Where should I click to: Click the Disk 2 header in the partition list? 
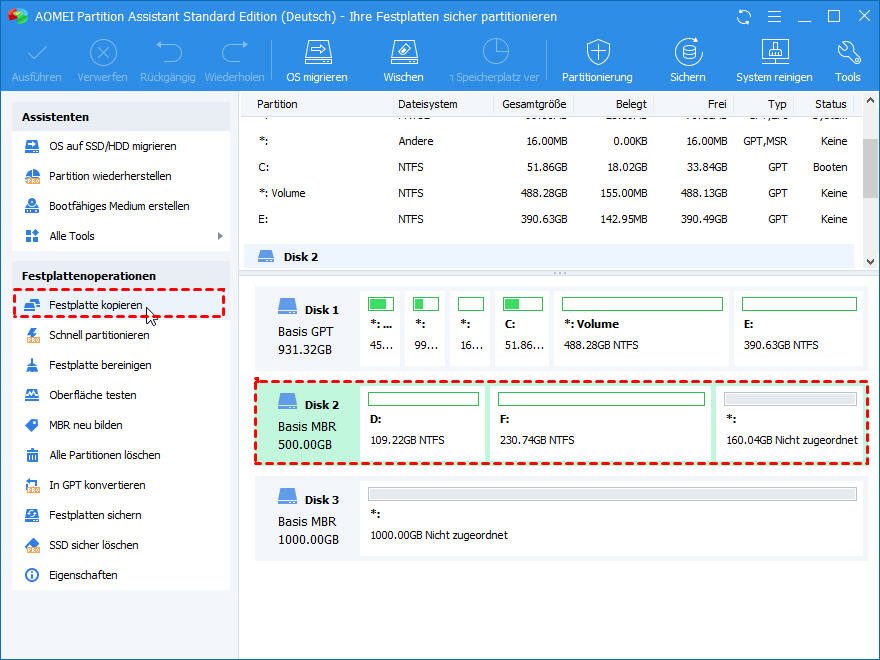[x=549, y=256]
